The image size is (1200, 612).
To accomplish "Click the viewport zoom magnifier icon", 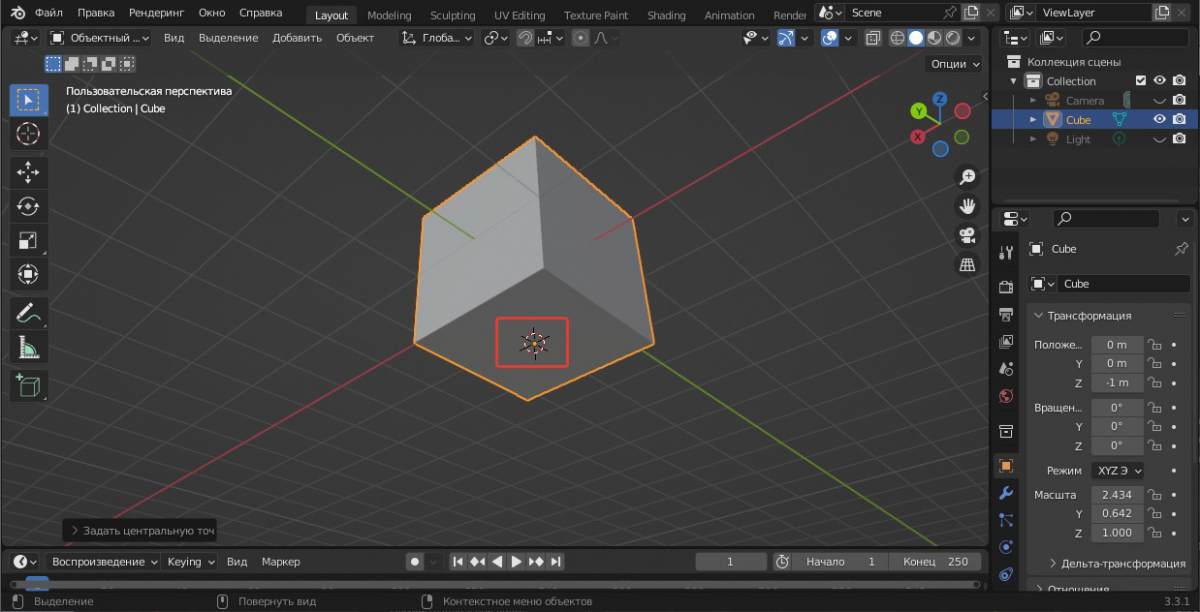I will pyautogui.click(x=967, y=177).
